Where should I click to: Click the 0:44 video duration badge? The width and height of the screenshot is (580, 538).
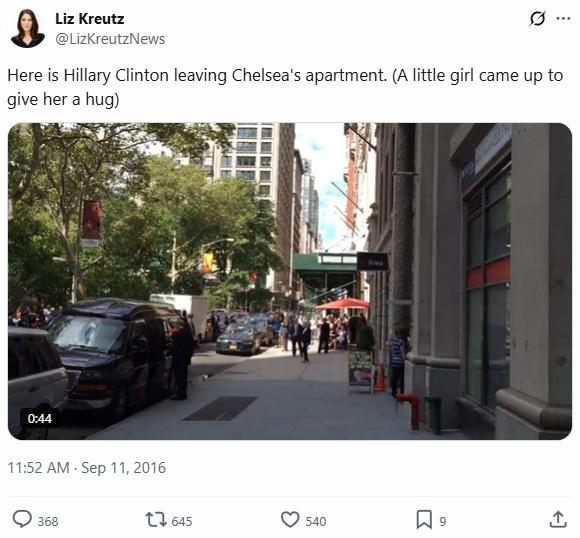(x=40, y=418)
